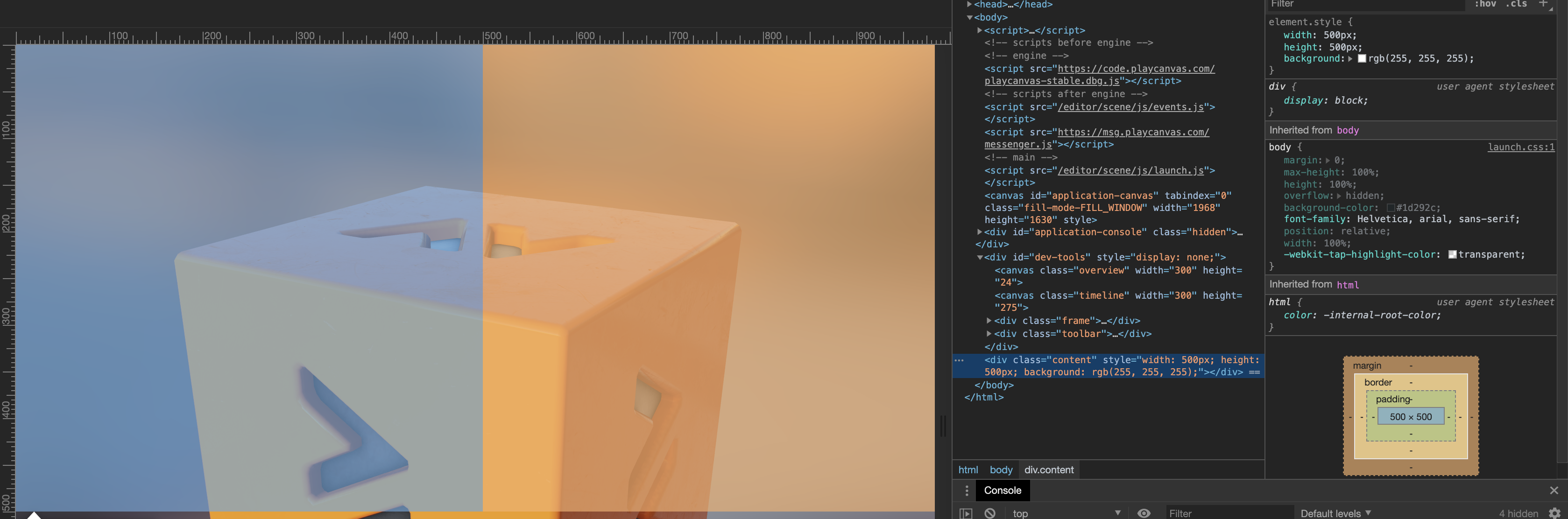Click the position: relative declaration
1568x519 pixels.
point(1337,231)
